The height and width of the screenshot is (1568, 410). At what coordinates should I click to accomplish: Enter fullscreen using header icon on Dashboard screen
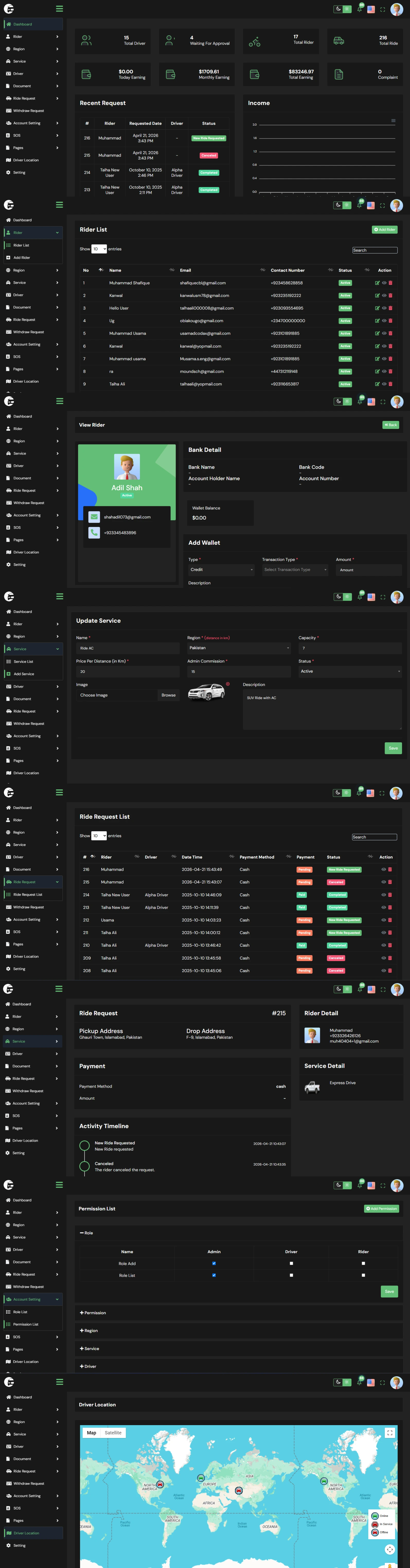coord(382,9)
